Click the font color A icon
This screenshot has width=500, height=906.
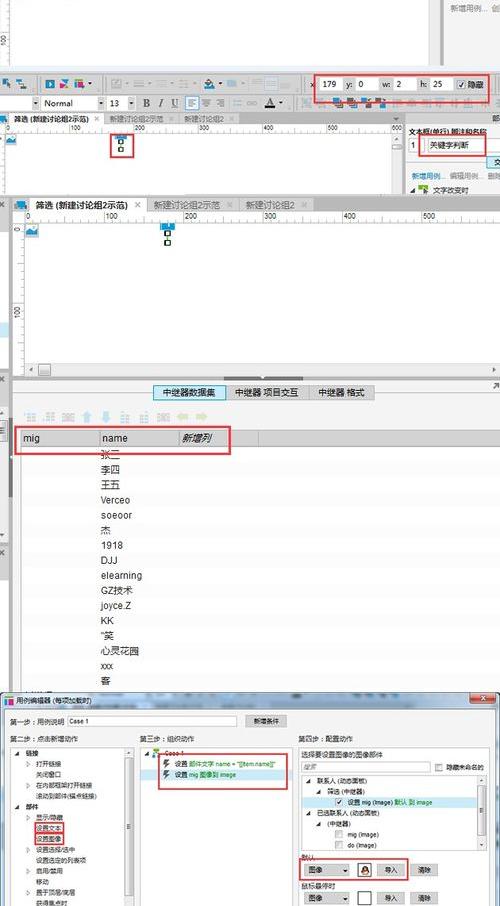270,103
